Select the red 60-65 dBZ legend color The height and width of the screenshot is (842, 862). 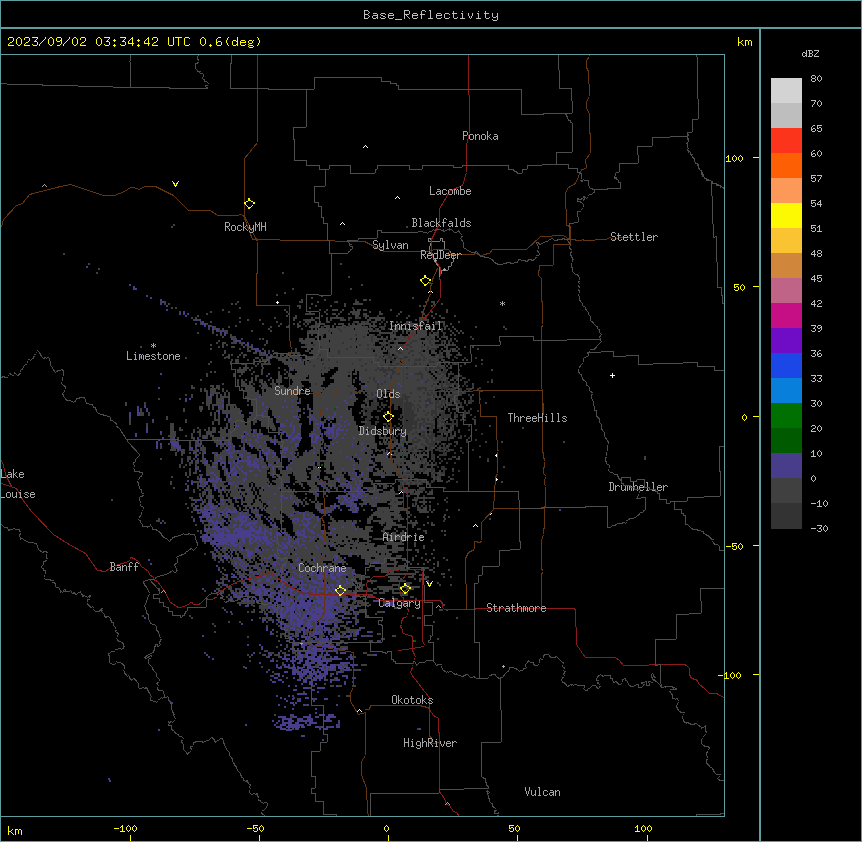coord(786,141)
